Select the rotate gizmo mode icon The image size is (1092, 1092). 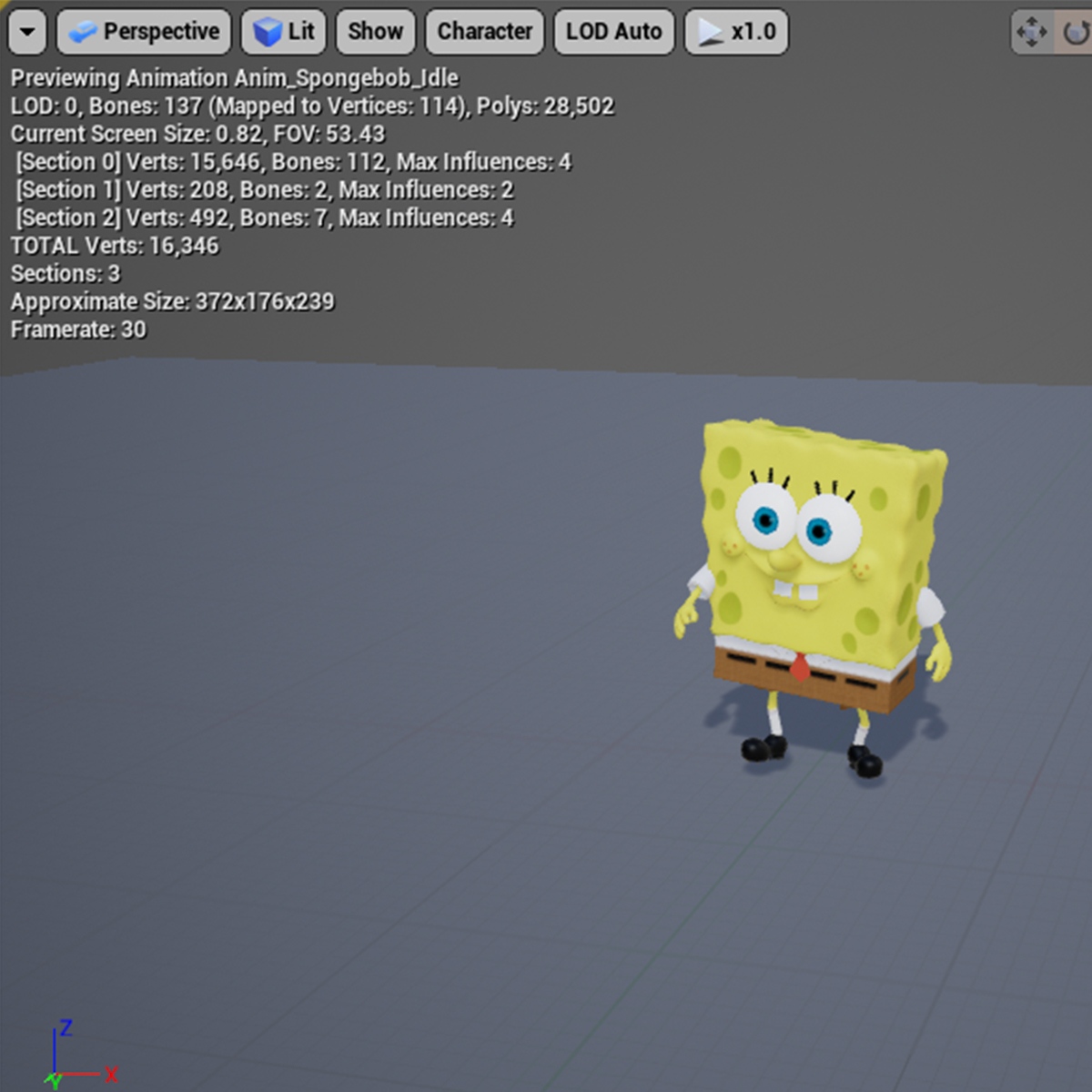coord(1074,33)
